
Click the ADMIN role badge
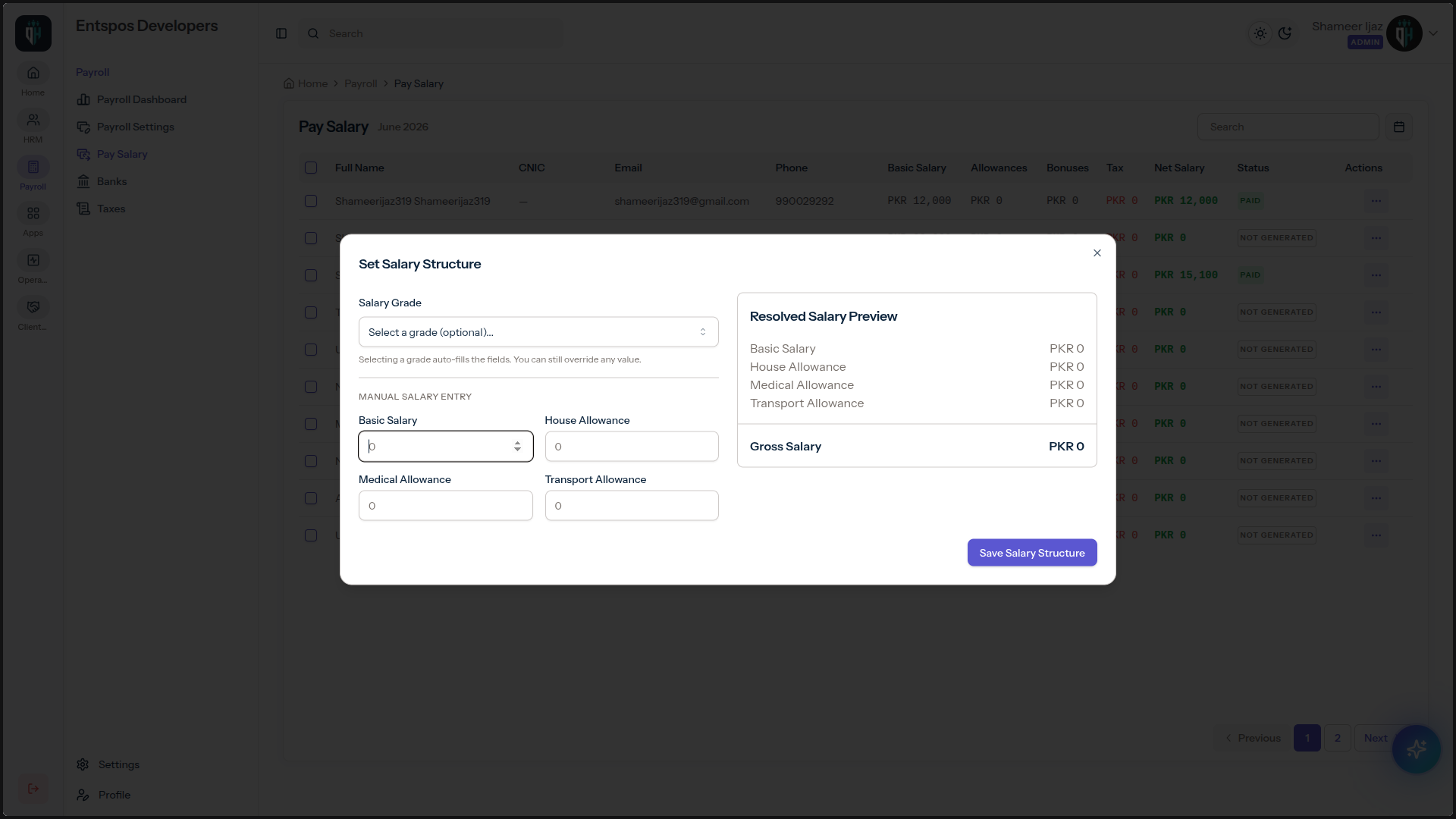(1365, 42)
